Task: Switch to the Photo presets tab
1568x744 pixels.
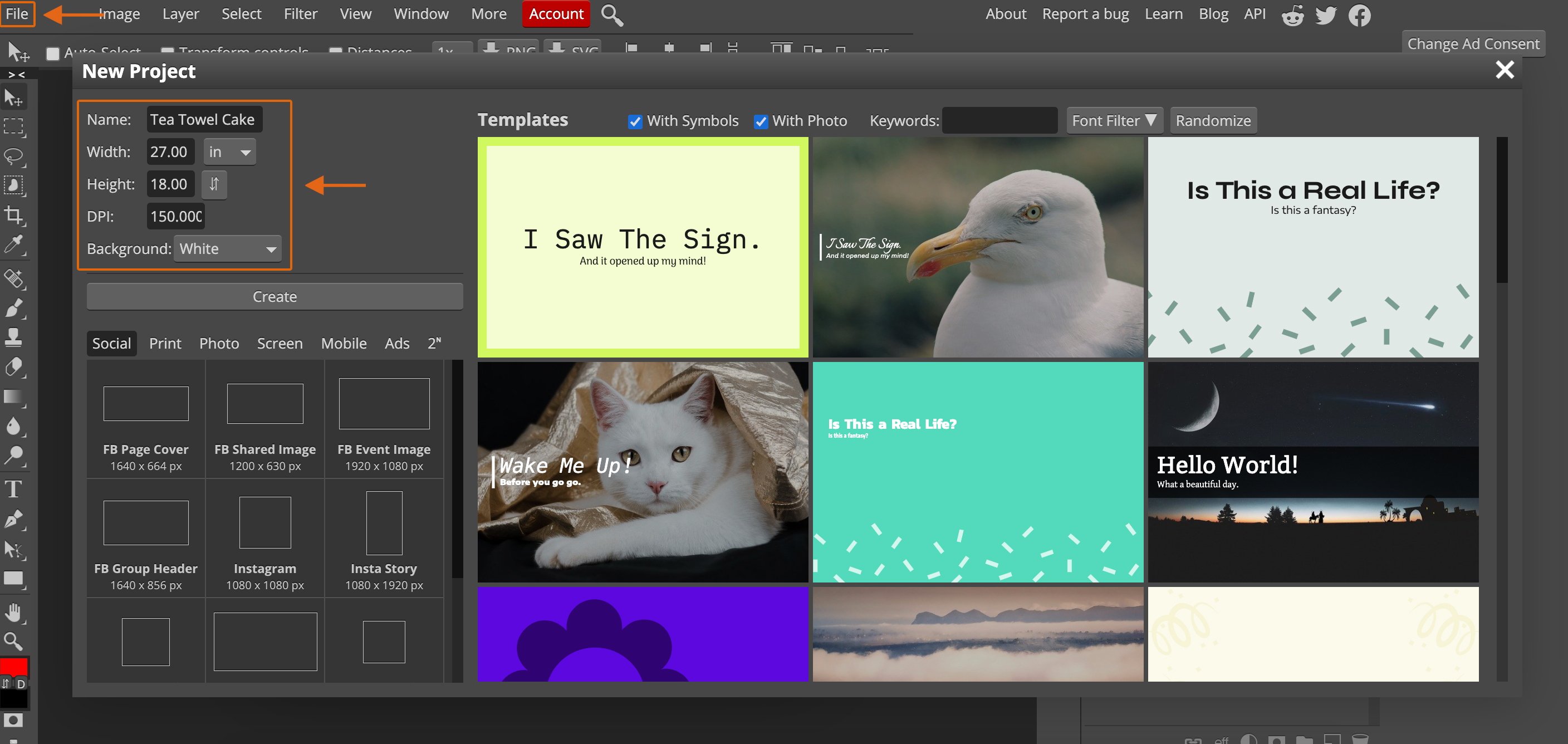Action: tap(219, 344)
